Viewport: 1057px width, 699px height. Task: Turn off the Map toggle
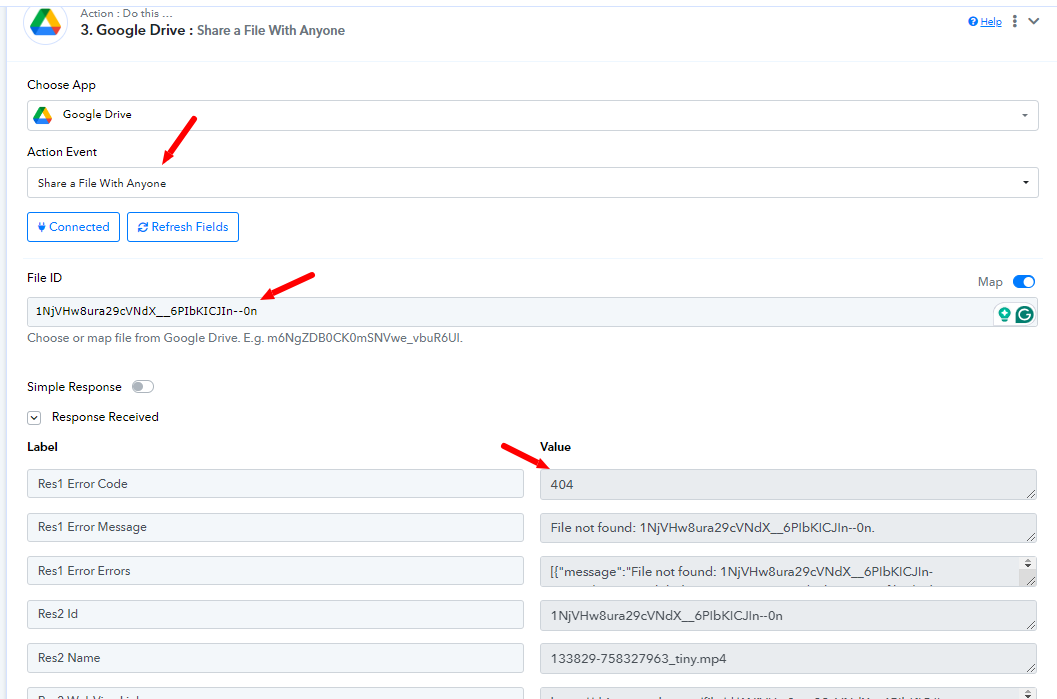[x=1024, y=282]
